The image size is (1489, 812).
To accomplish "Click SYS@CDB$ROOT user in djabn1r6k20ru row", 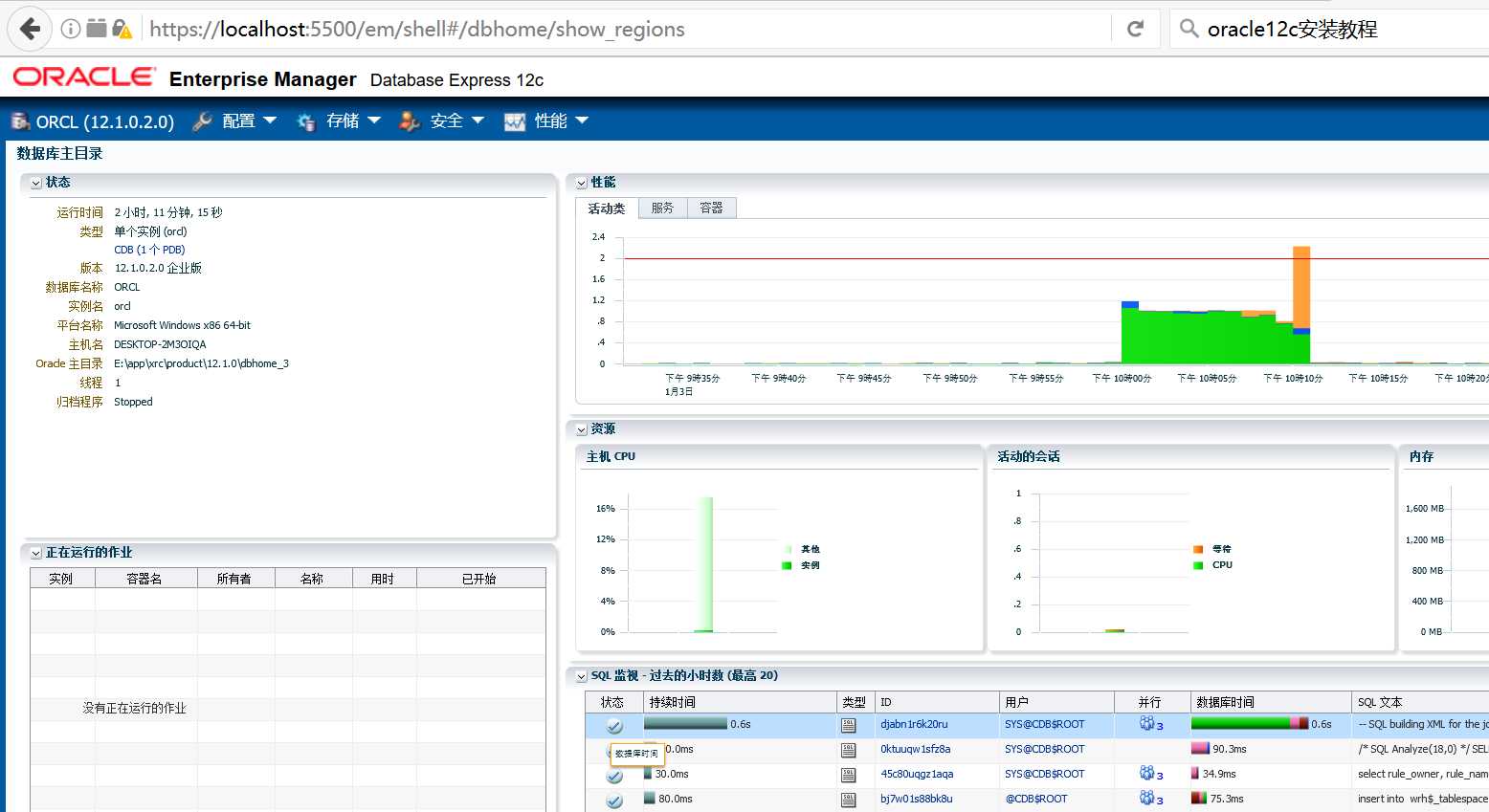I will pos(1045,725).
